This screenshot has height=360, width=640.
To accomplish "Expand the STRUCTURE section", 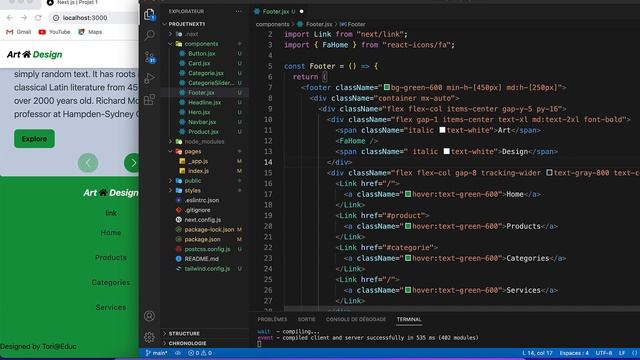I will tap(184, 333).
